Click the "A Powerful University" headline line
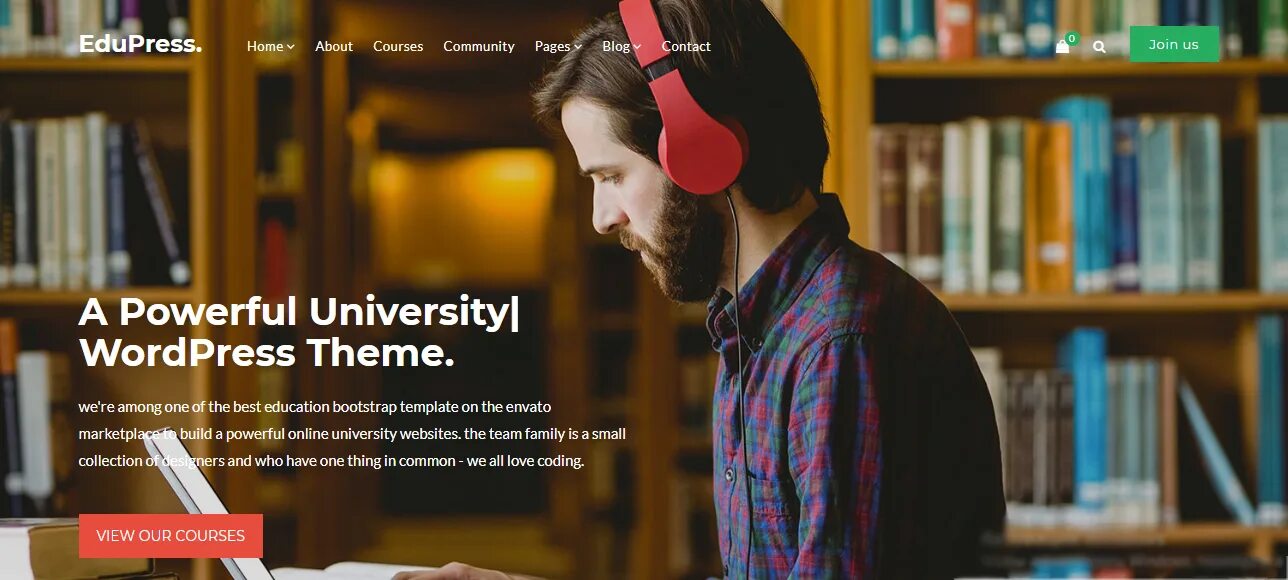 (x=299, y=312)
